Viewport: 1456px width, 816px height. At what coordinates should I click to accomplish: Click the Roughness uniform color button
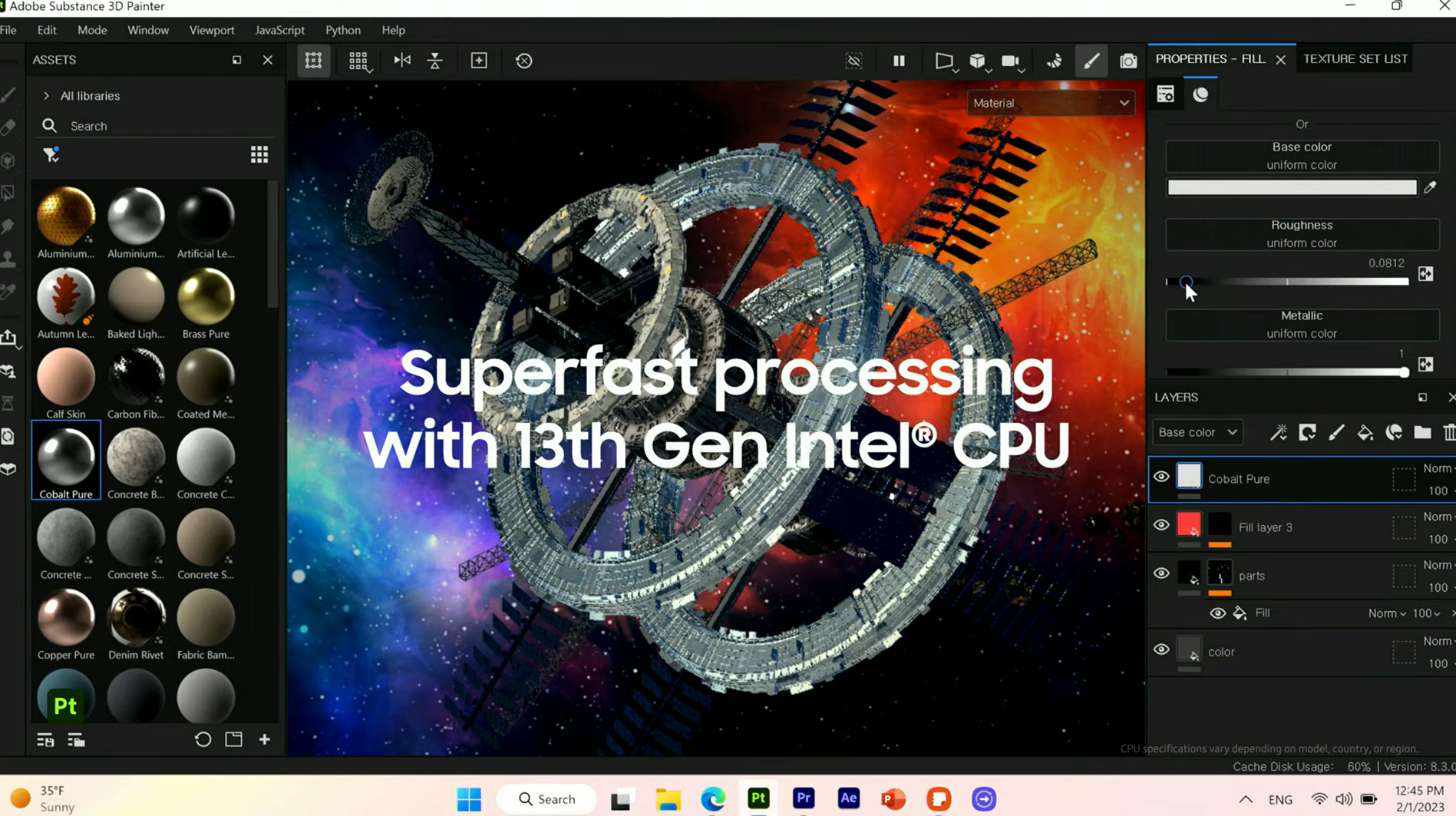pyautogui.click(x=1302, y=234)
